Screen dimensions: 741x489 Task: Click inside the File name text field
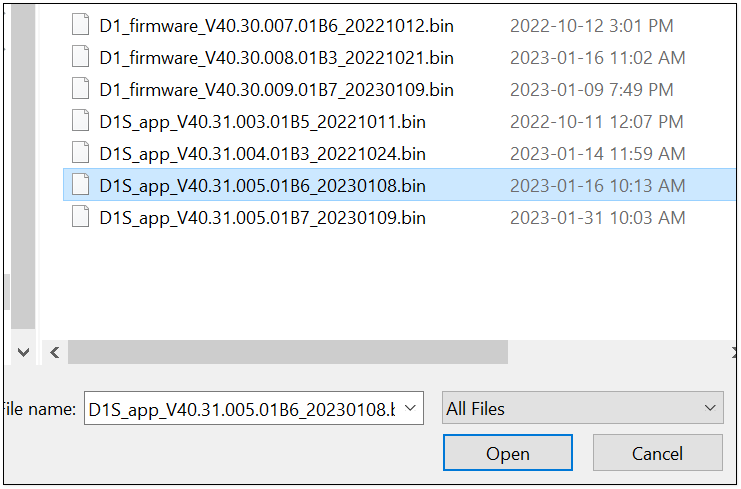point(242,408)
